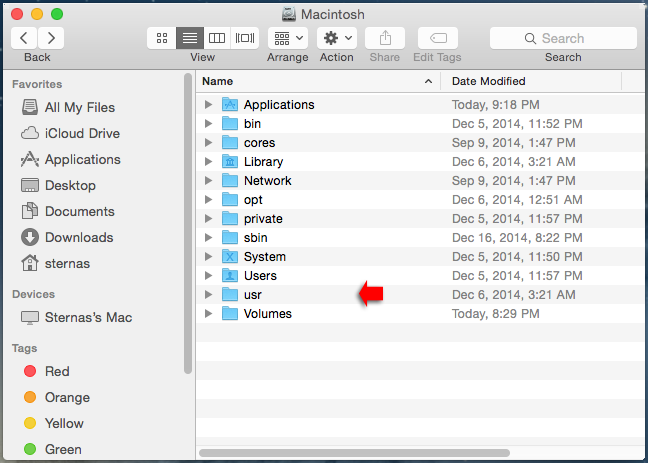The image size is (648, 463).
Task: Expand the Volumes folder triangle
Action: click(209, 314)
